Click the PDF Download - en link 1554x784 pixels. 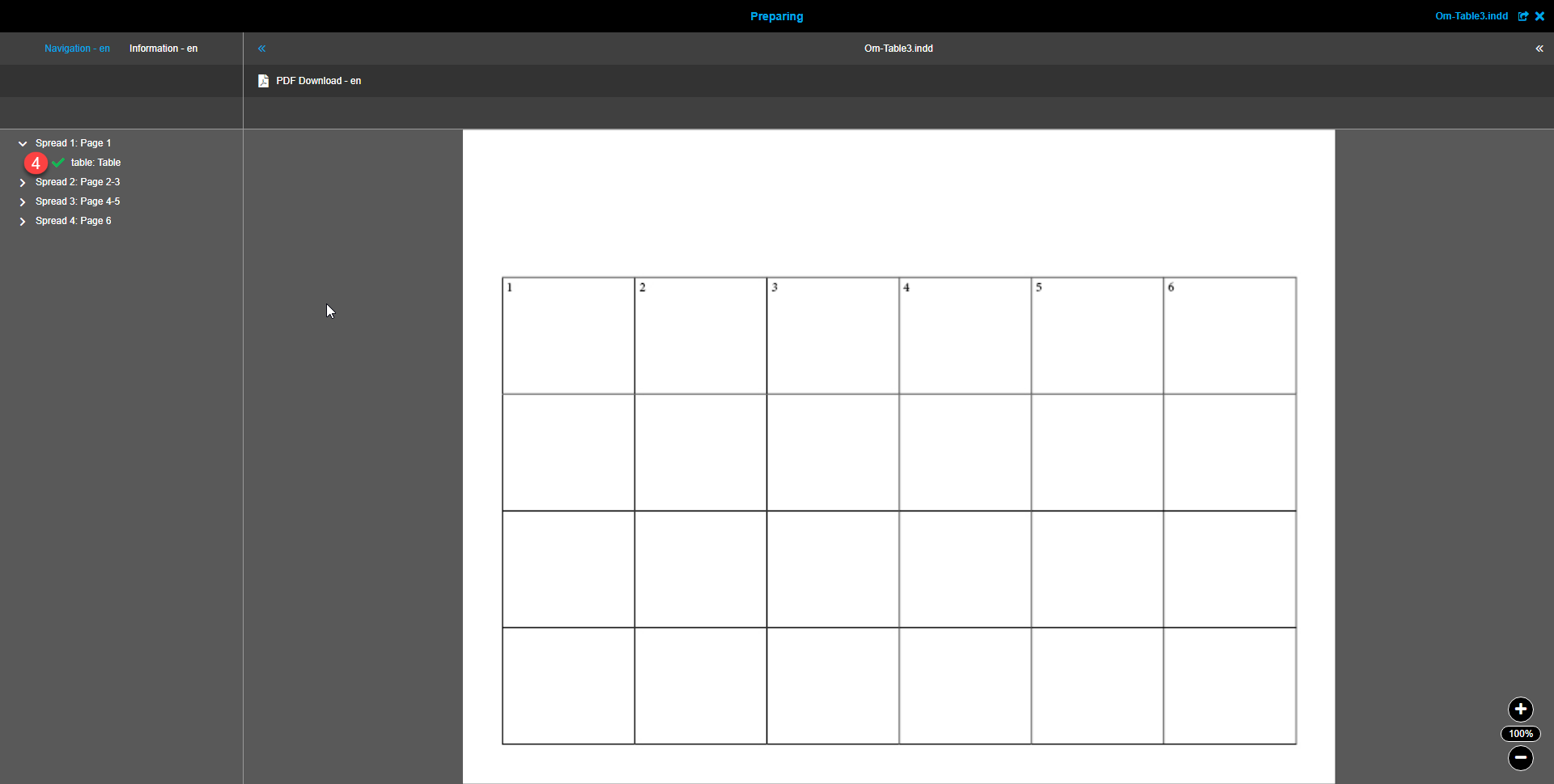pyautogui.click(x=318, y=81)
